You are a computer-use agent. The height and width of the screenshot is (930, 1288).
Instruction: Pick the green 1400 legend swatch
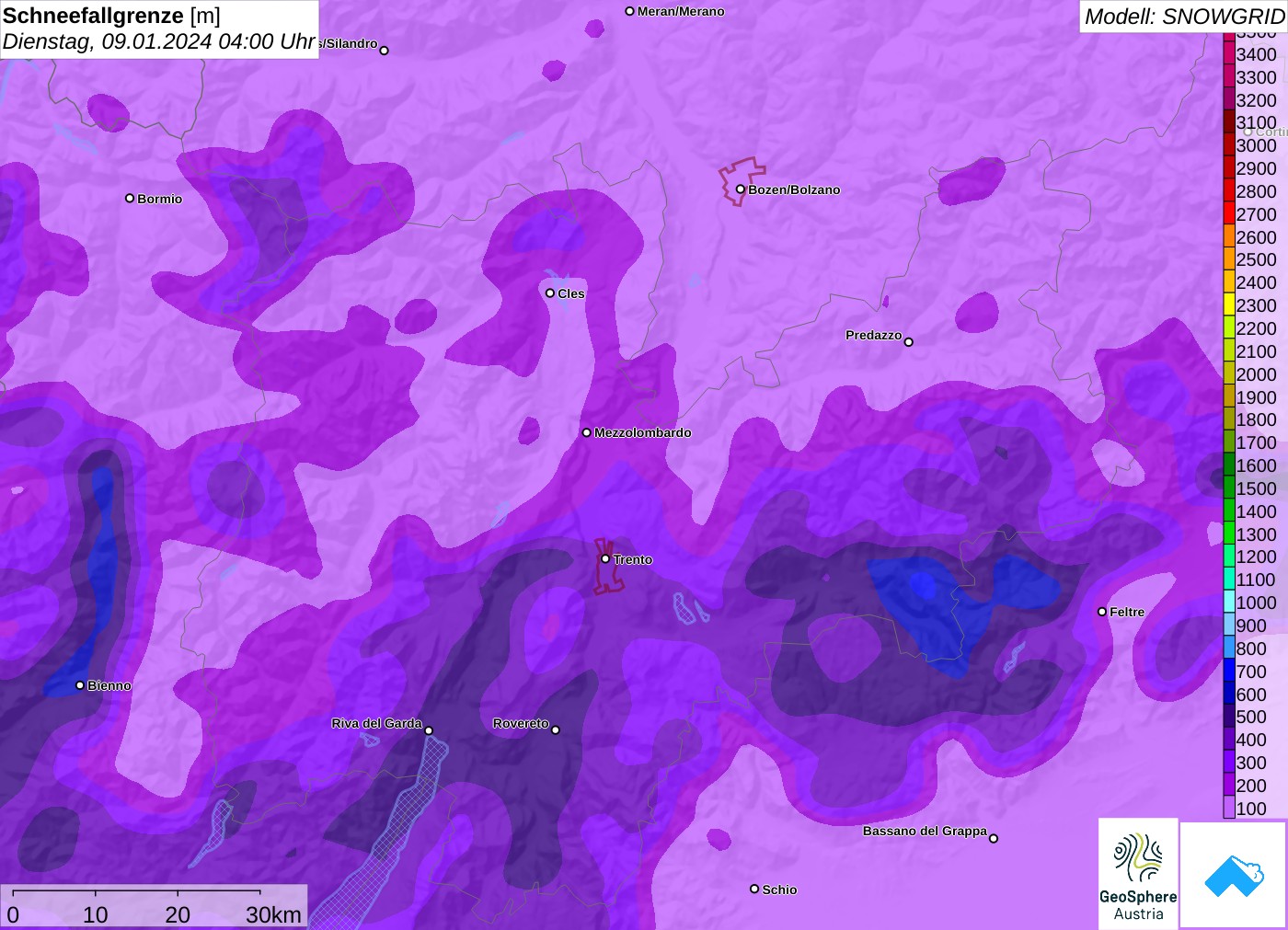pyautogui.click(x=1229, y=511)
